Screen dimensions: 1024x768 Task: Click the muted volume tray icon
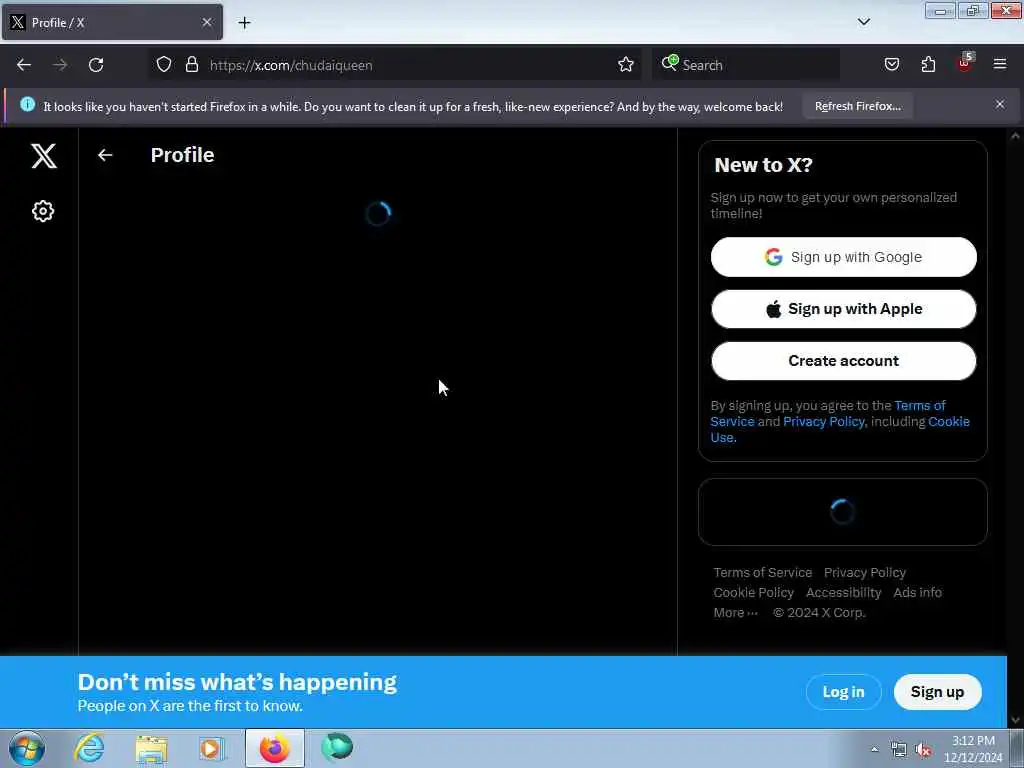923,750
